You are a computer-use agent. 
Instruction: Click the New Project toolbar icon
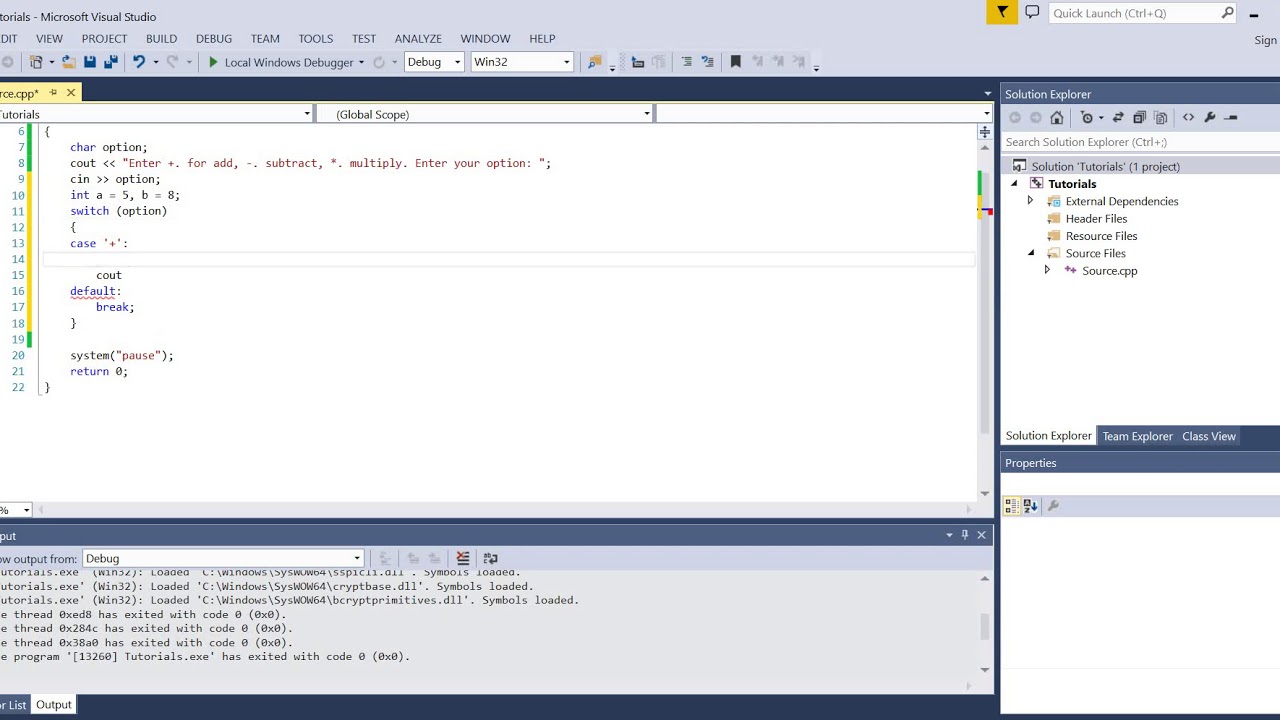pos(36,62)
